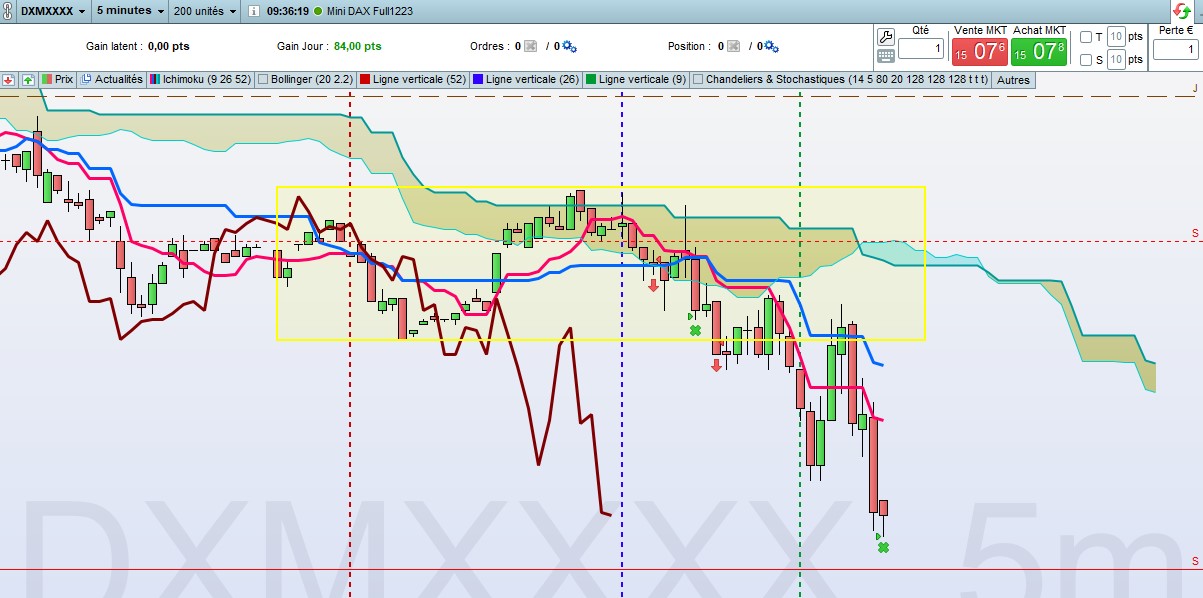1203x598 pixels.
Task: Select the Ligne verticale (52) tab label
Action: coord(420,79)
